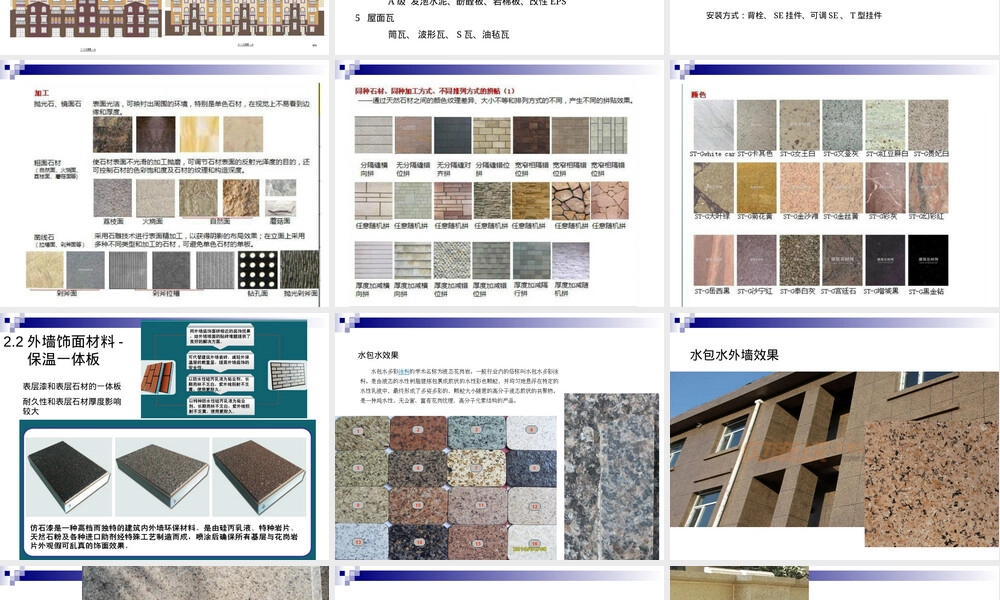1000x600 pixels.
Task: Select the slide with 安装方式 text
Action: coord(834,27)
